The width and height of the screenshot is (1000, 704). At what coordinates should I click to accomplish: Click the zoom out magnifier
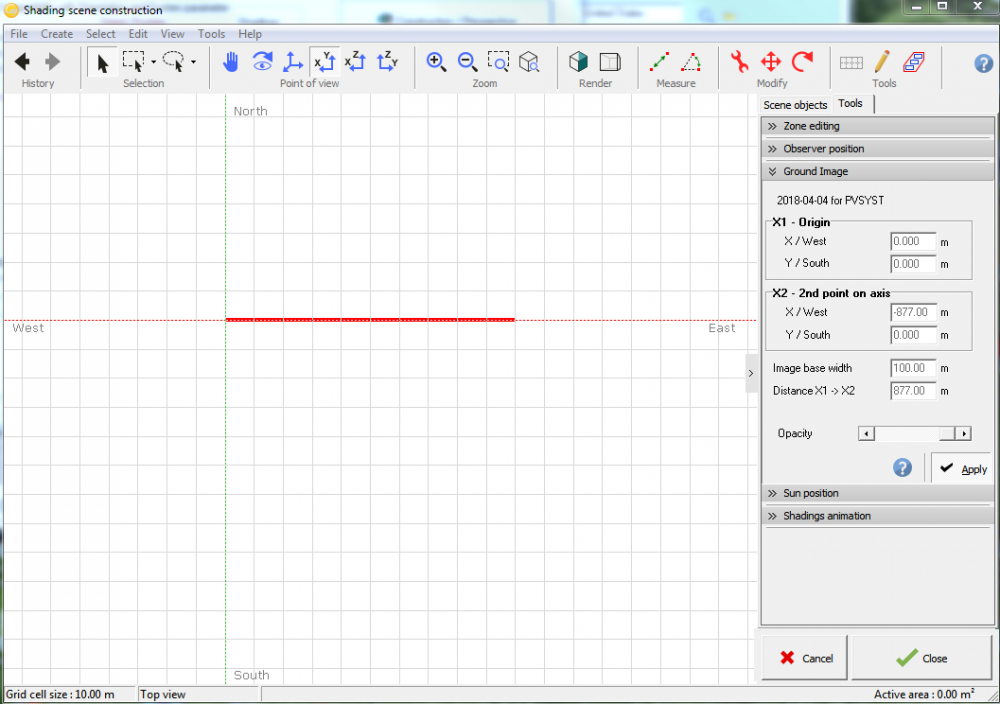467,62
